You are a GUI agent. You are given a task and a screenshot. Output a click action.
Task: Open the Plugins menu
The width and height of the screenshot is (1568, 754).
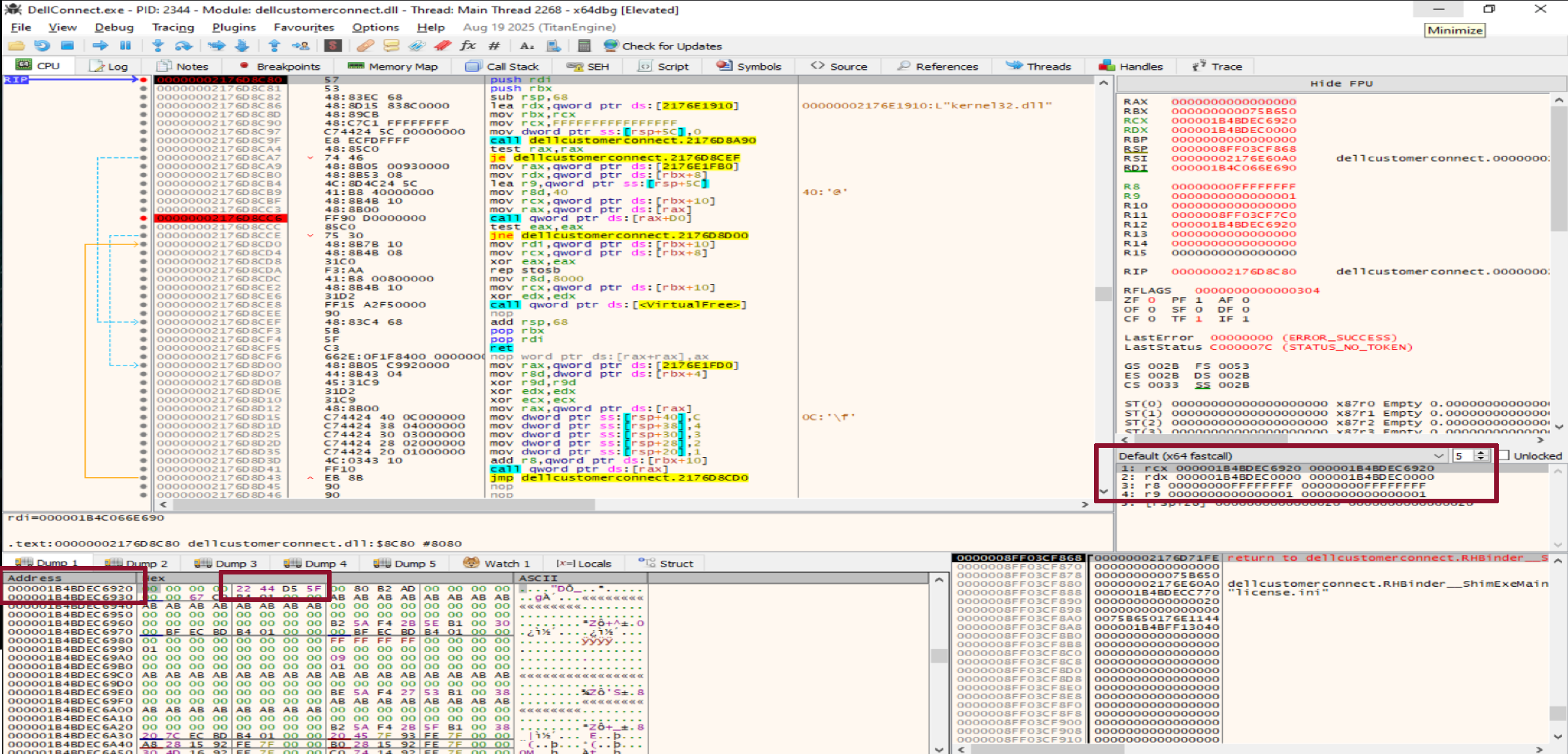[234, 27]
